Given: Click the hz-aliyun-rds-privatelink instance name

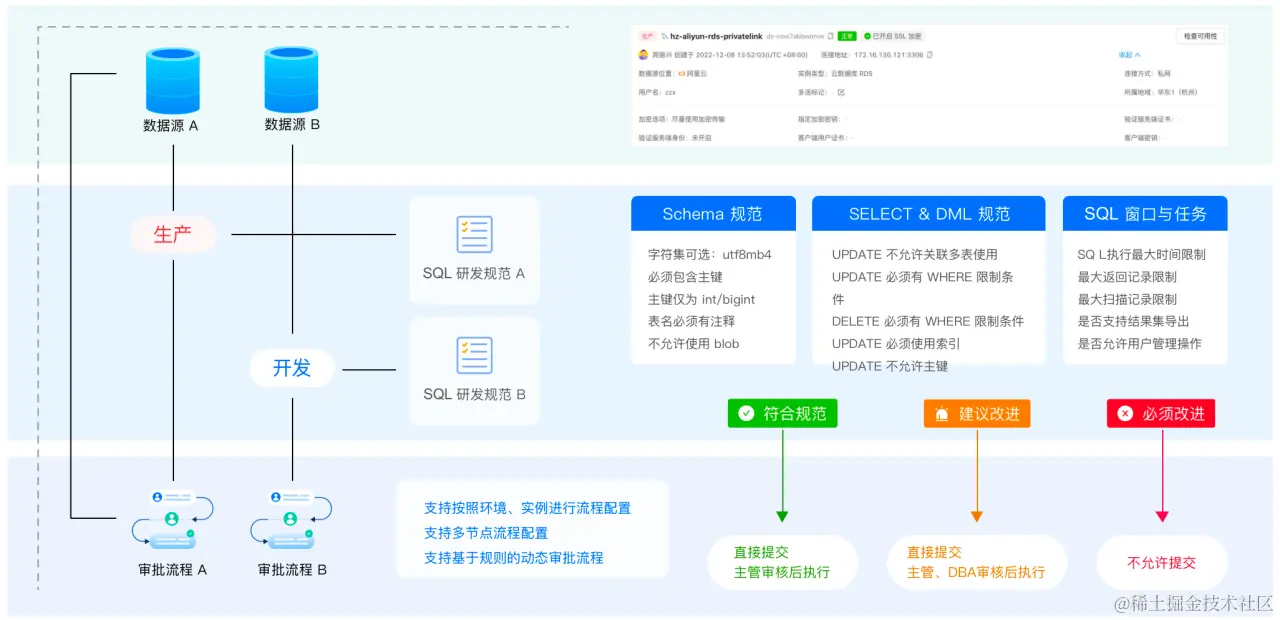Looking at the screenshot, I should pos(716,36).
